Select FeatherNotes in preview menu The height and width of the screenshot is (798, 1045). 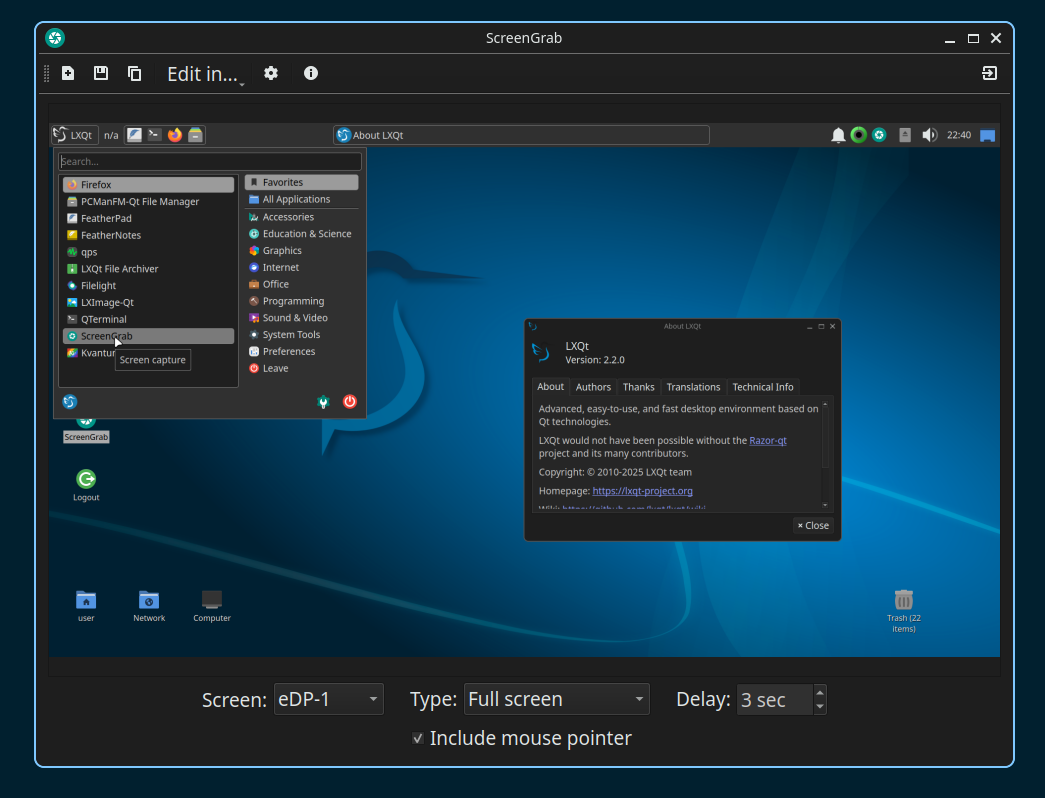148,235
